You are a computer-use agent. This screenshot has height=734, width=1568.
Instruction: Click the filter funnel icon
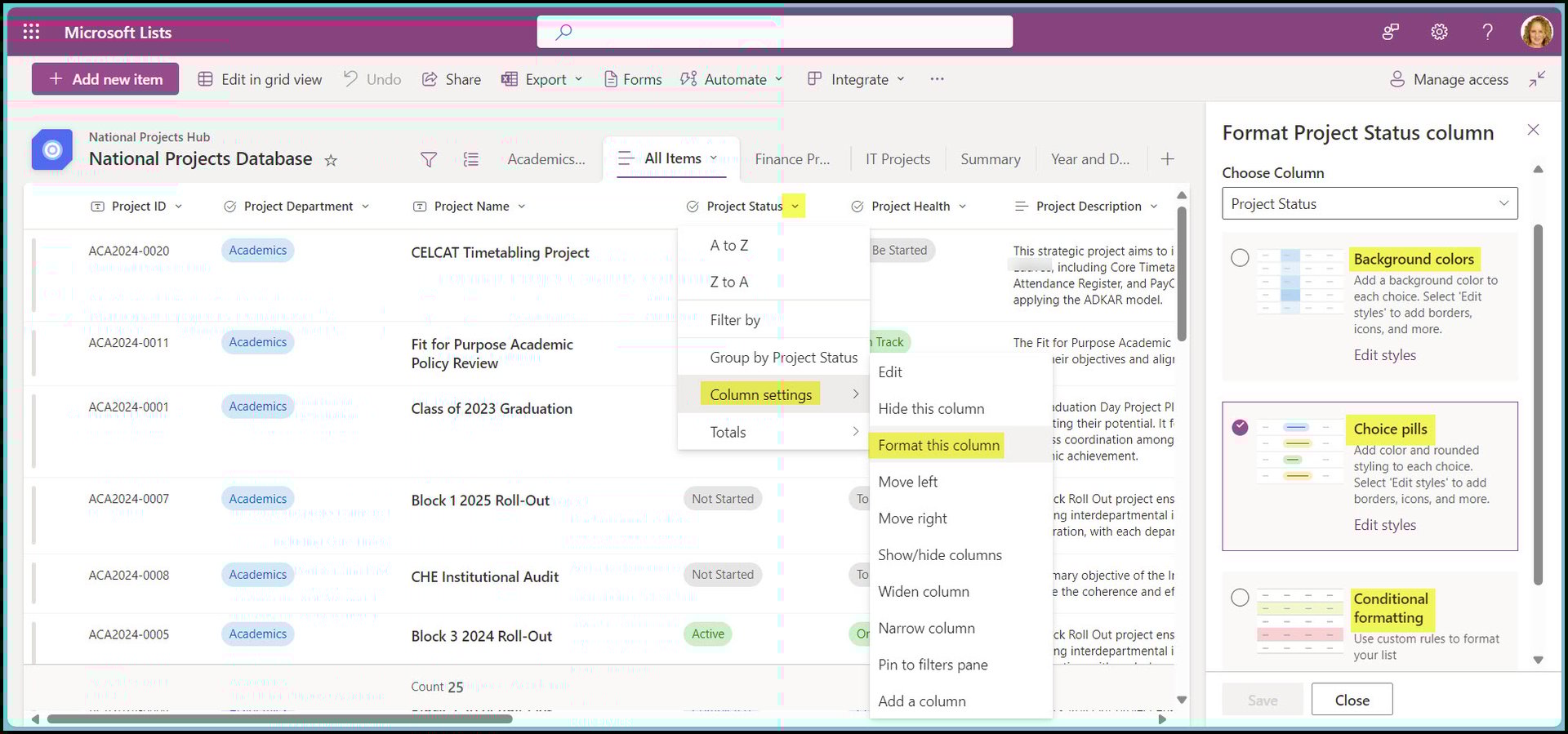click(429, 159)
